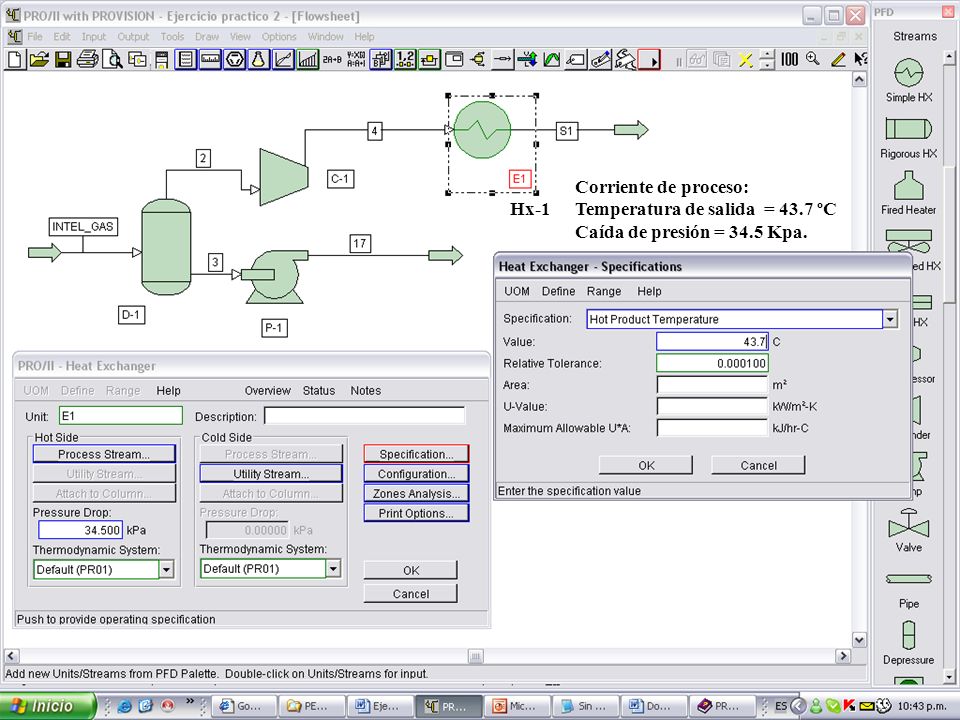Expand Cold Side Thermodynamic System dropdown
Viewport: 960px width, 720px height.
pyautogui.click(x=333, y=569)
